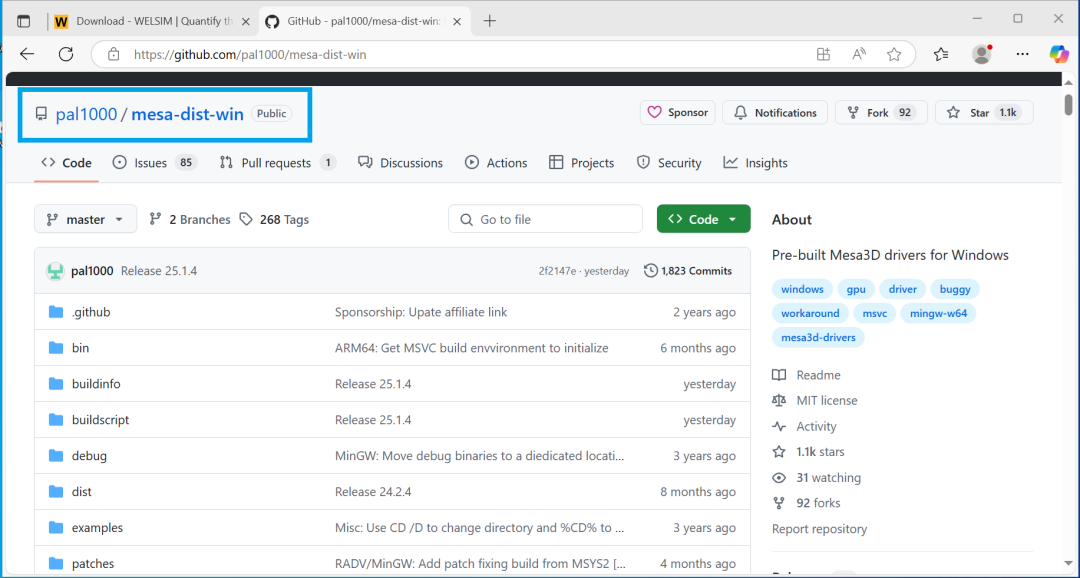Switch to the Issues tab
Image resolution: width=1080 pixels, height=578 pixels.
click(155, 163)
